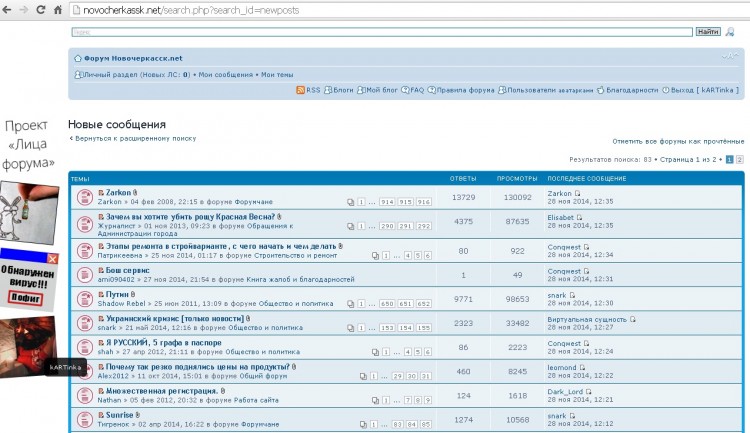Viewport: 750px width, 433px height.
Task: Open kARTinka photo thumbnail in sidebar
Action: [x=28, y=346]
